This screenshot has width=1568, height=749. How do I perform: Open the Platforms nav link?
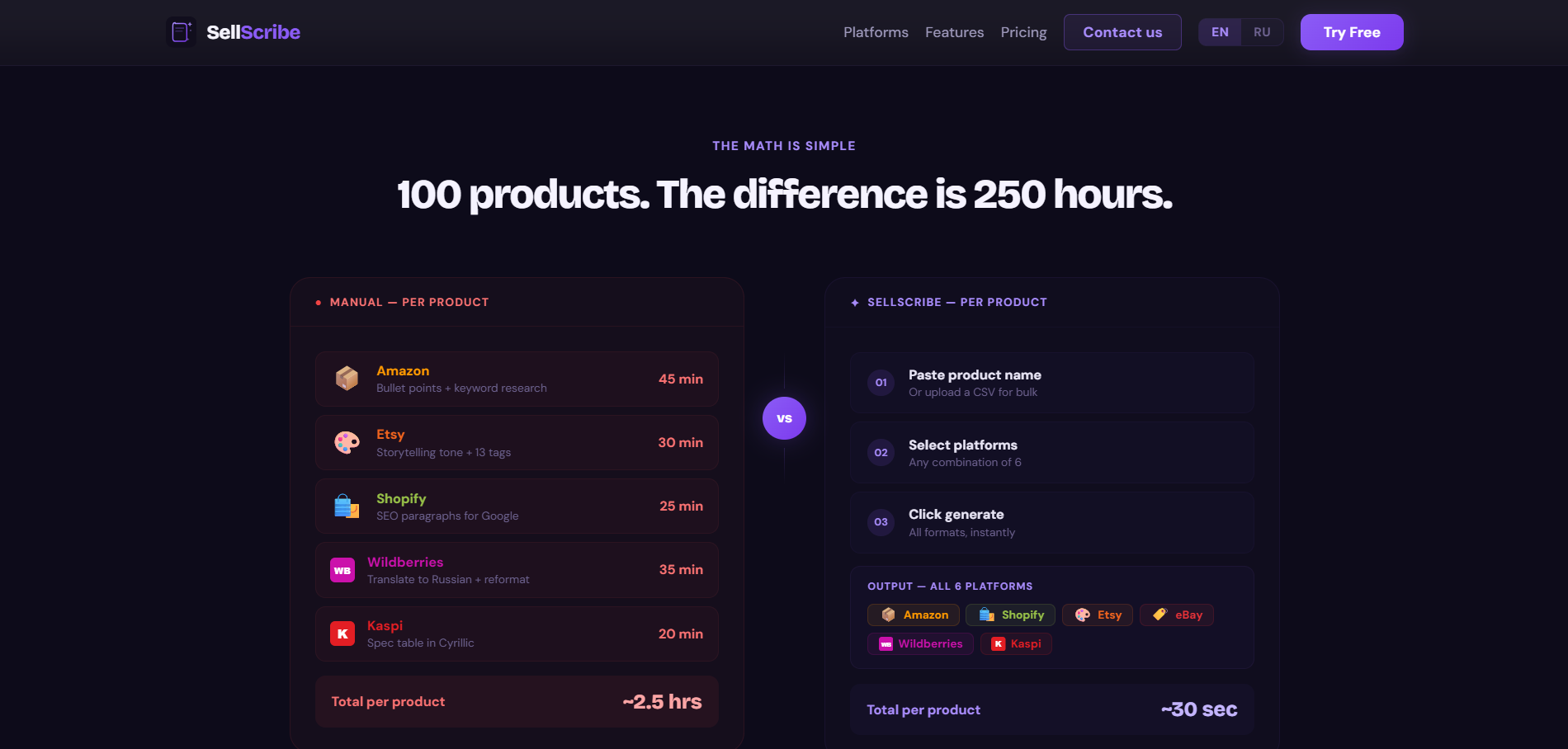tap(876, 32)
